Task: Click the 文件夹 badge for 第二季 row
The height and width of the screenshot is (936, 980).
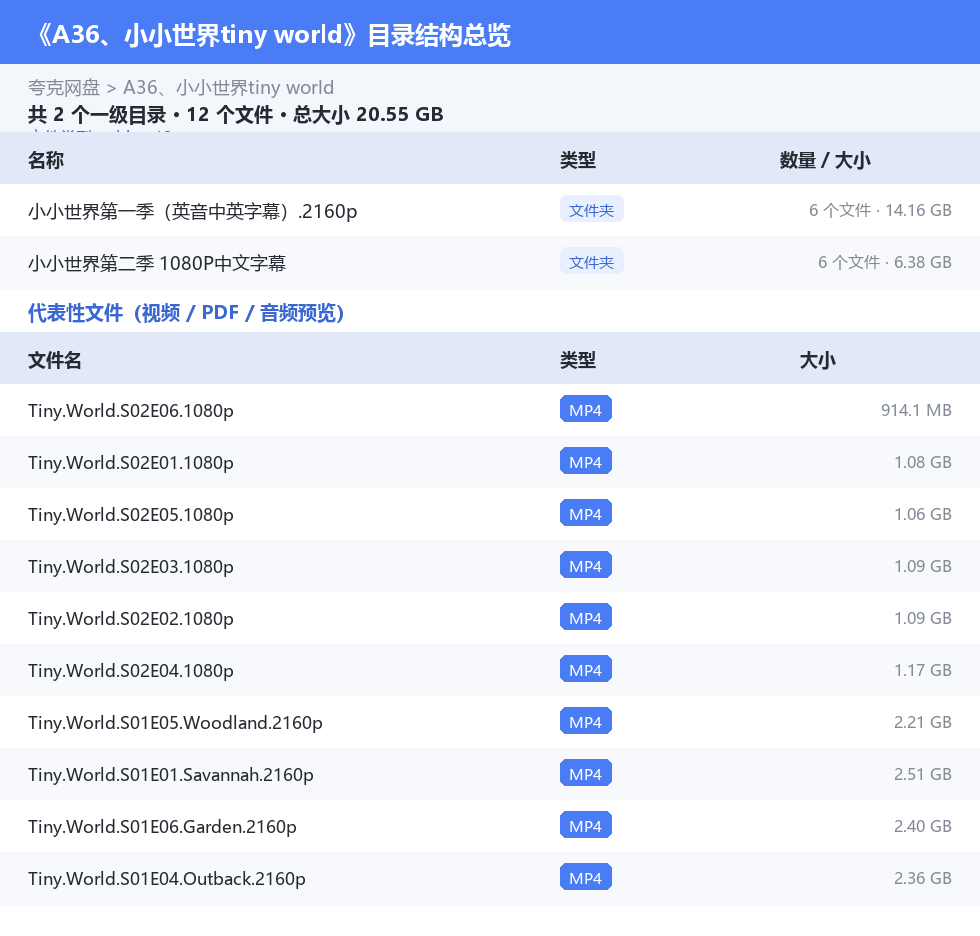Action: [591, 262]
